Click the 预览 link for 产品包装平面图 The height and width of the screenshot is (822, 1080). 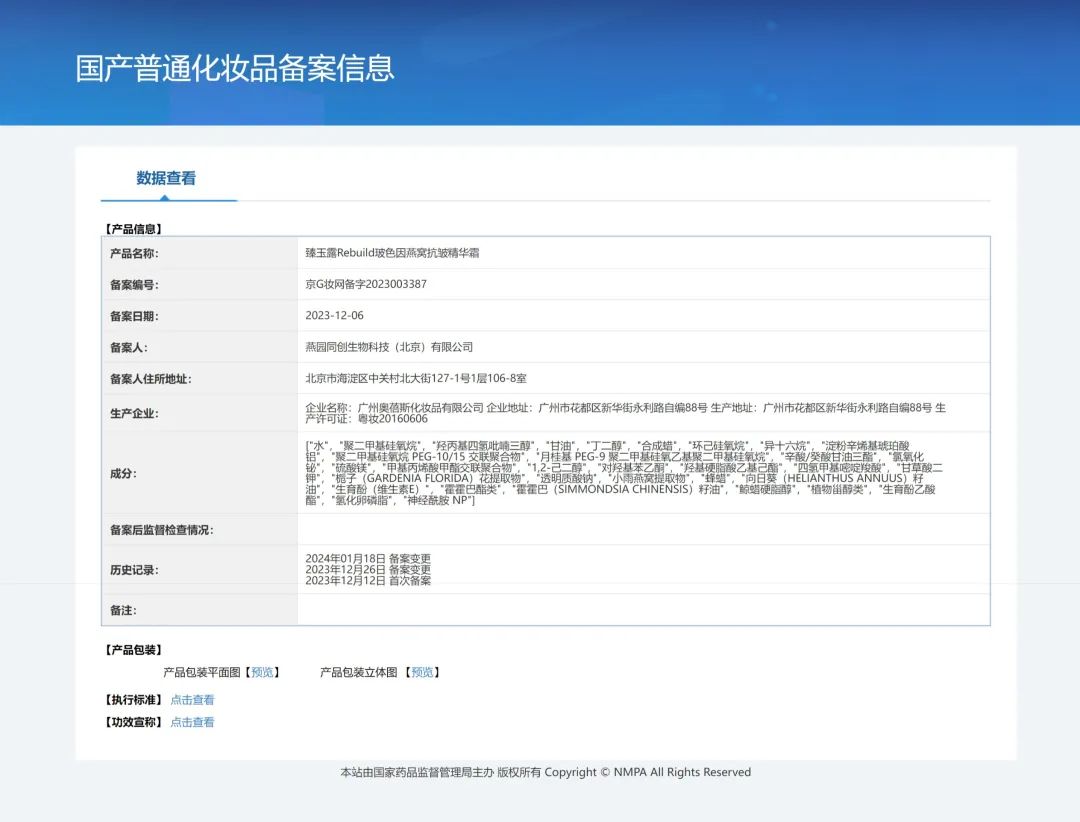click(x=262, y=672)
